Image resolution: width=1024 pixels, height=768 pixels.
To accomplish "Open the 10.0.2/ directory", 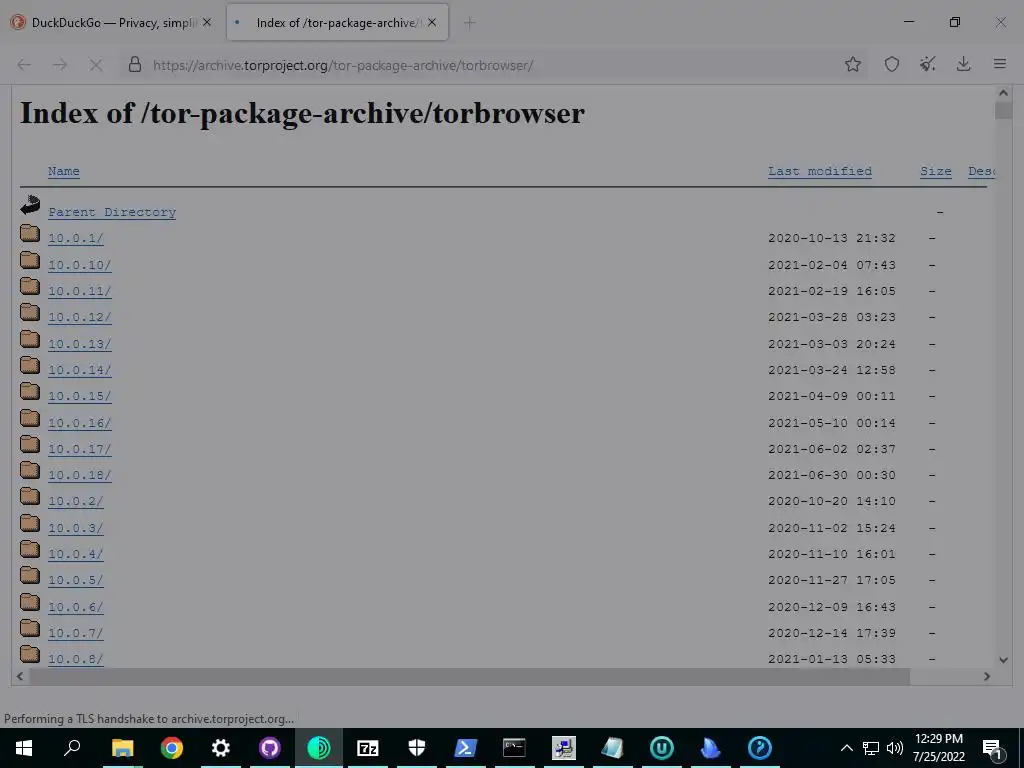I will (x=76, y=502).
